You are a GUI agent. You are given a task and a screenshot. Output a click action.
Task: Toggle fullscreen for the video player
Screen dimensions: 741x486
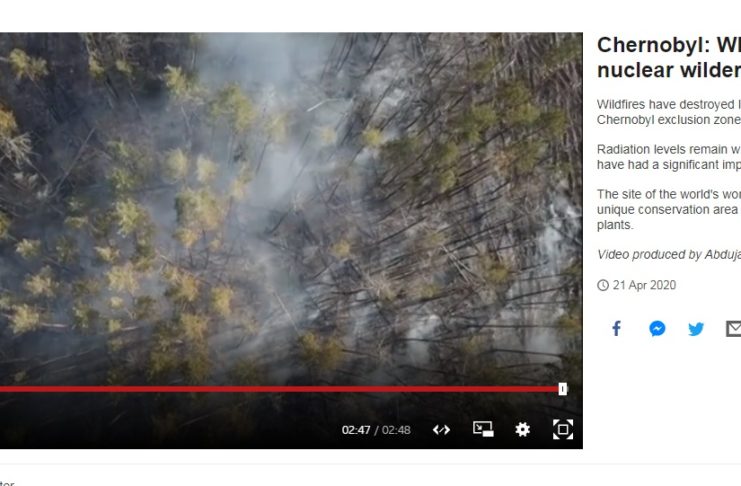coord(563,429)
